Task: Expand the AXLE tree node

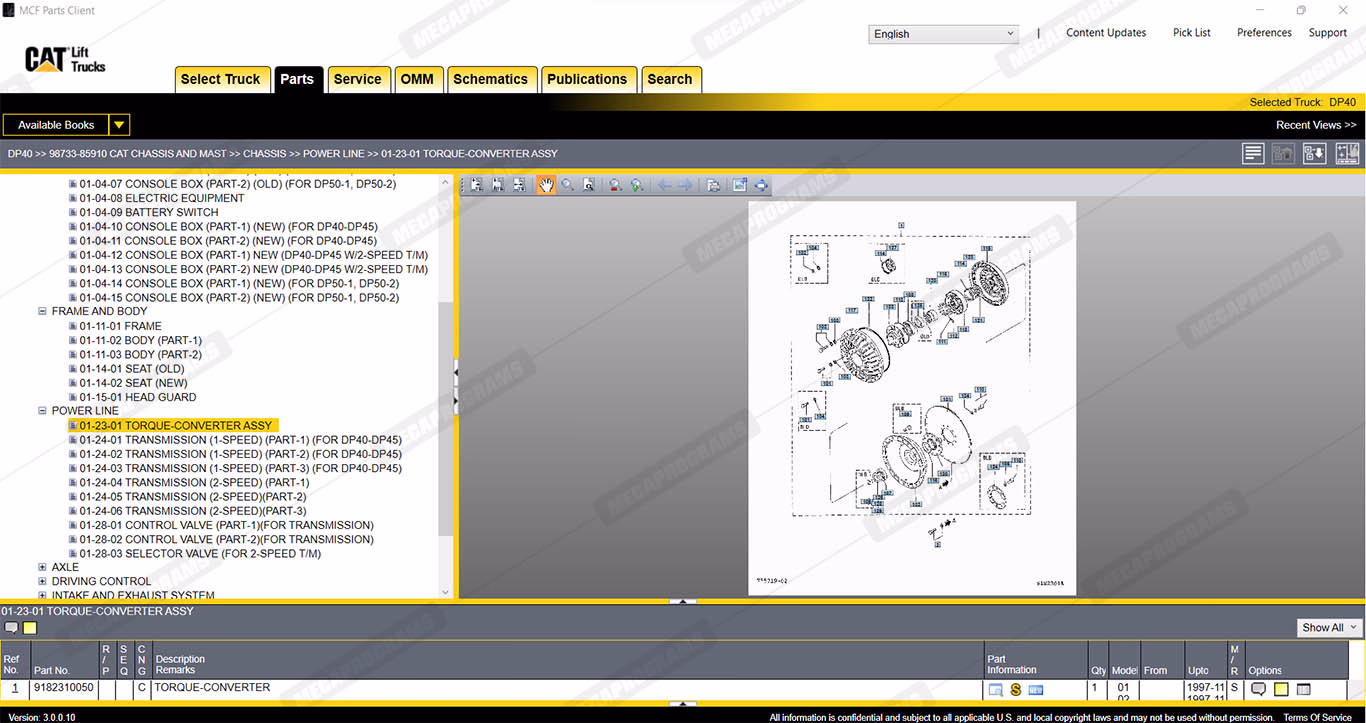Action: 43,567
